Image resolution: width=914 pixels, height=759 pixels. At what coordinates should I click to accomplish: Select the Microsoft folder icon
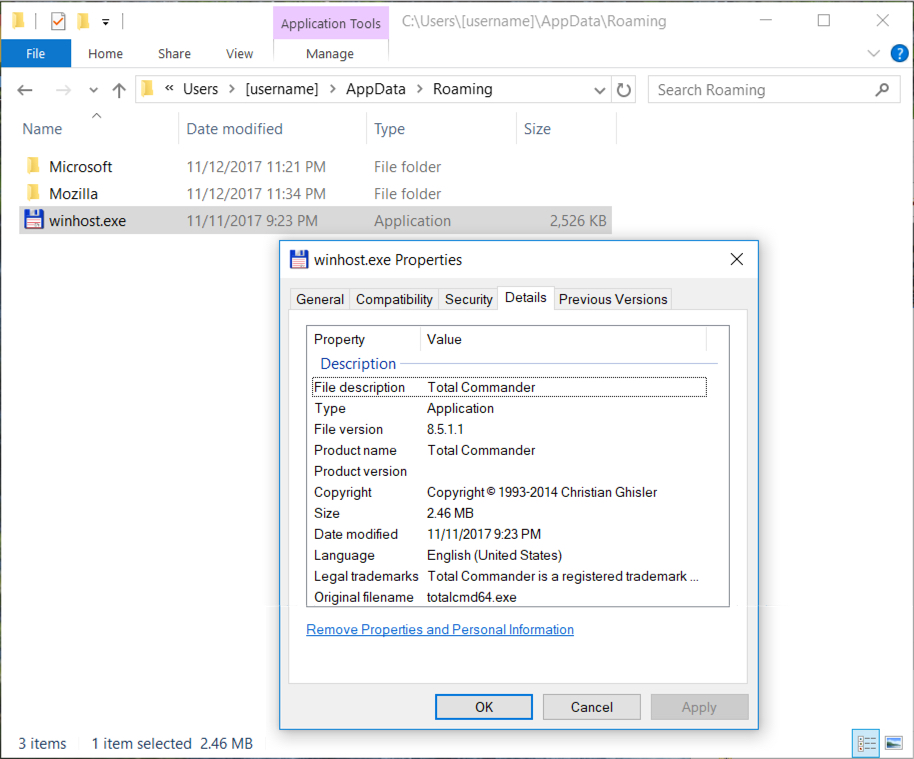click(x=33, y=166)
